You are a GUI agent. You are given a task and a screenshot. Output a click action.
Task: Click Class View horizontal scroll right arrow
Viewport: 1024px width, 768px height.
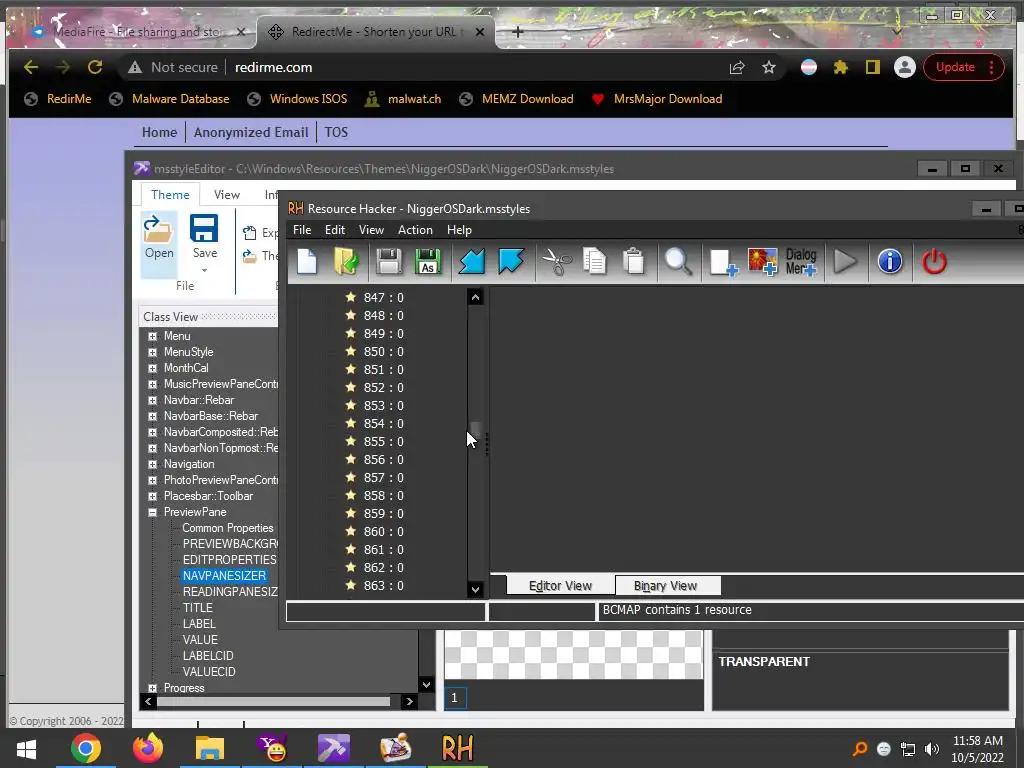(409, 701)
